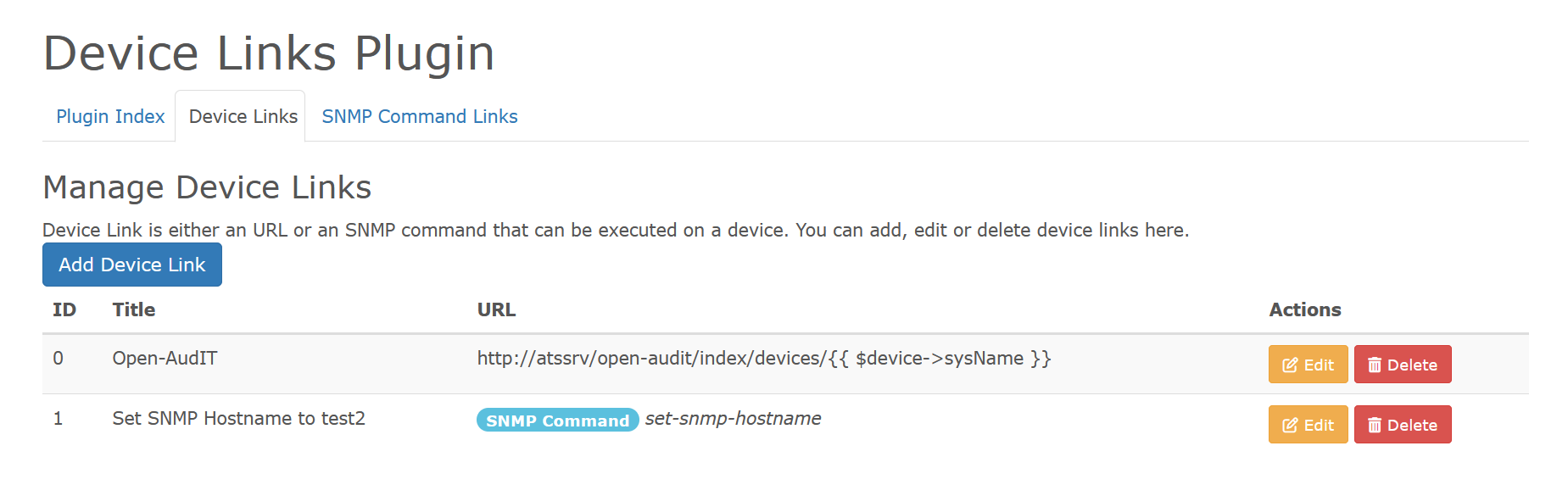Screen dimensions: 1568x496
Task: Click the ID column header
Action: 64,310
